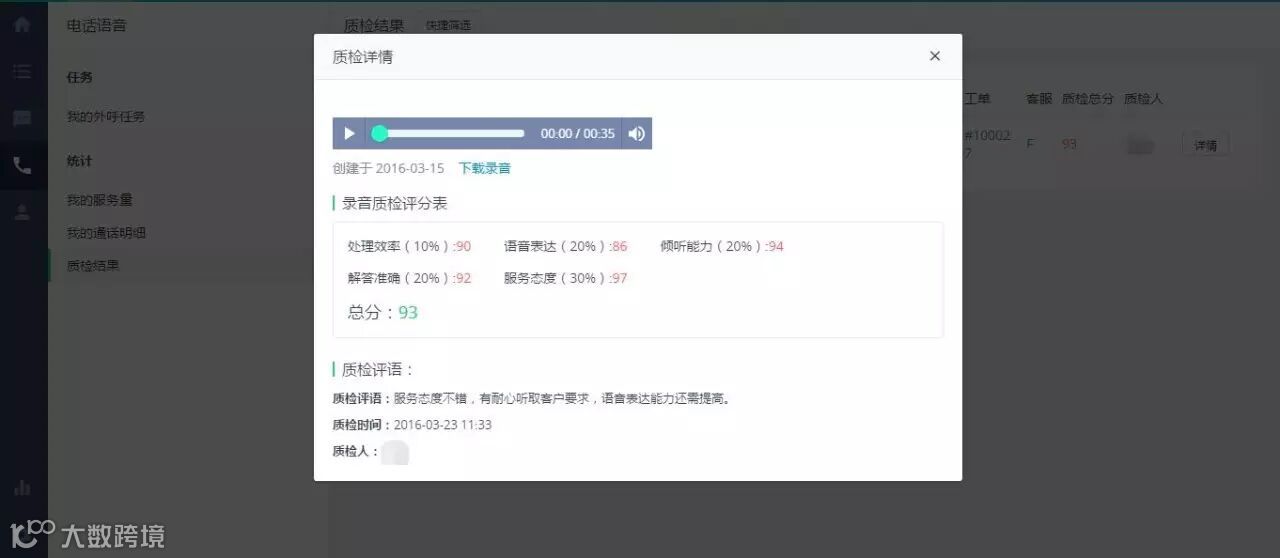This screenshot has width=1280, height=558.
Task: Click the 解答准确 score 92
Action: tap(463, 278)
